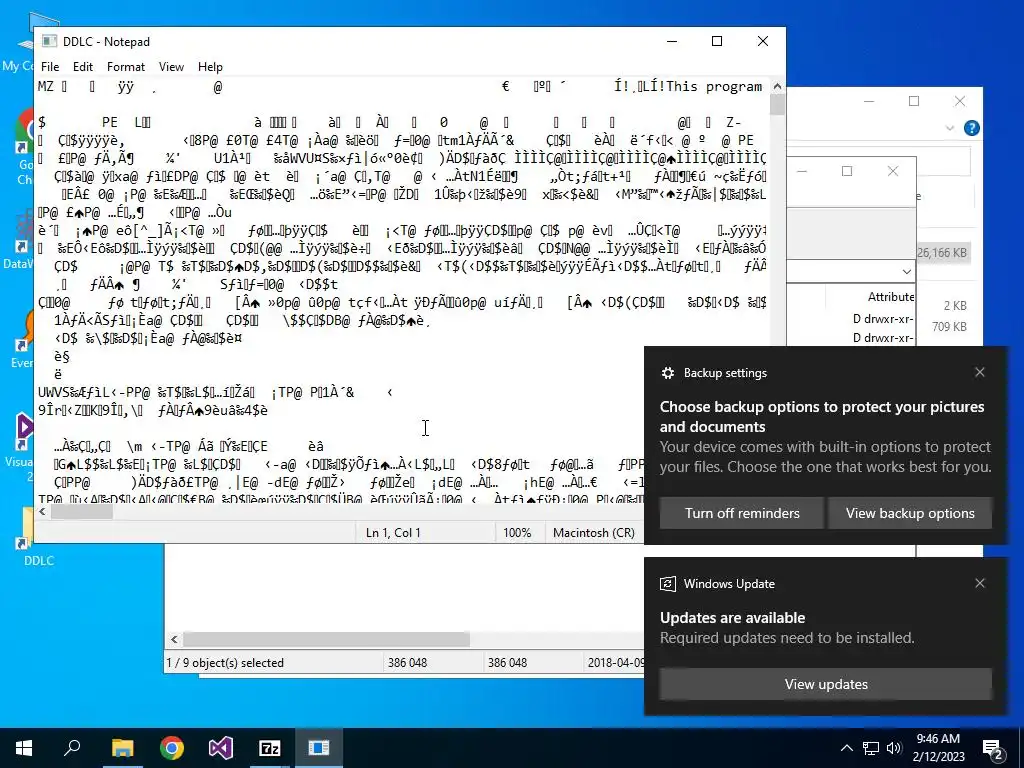
Task: Click the Notepad vertical scrollbar thumb
Action: tap(777, 104)
